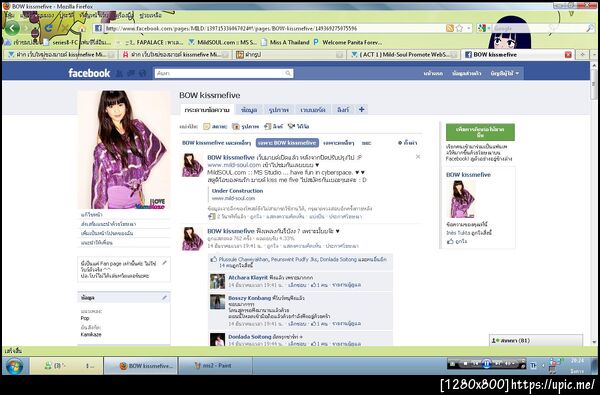Image resolution: width=600 pixels, height=395 pixels.
Task: Click Bosszy Konbang's comment avatar
Action: (217, 302)
